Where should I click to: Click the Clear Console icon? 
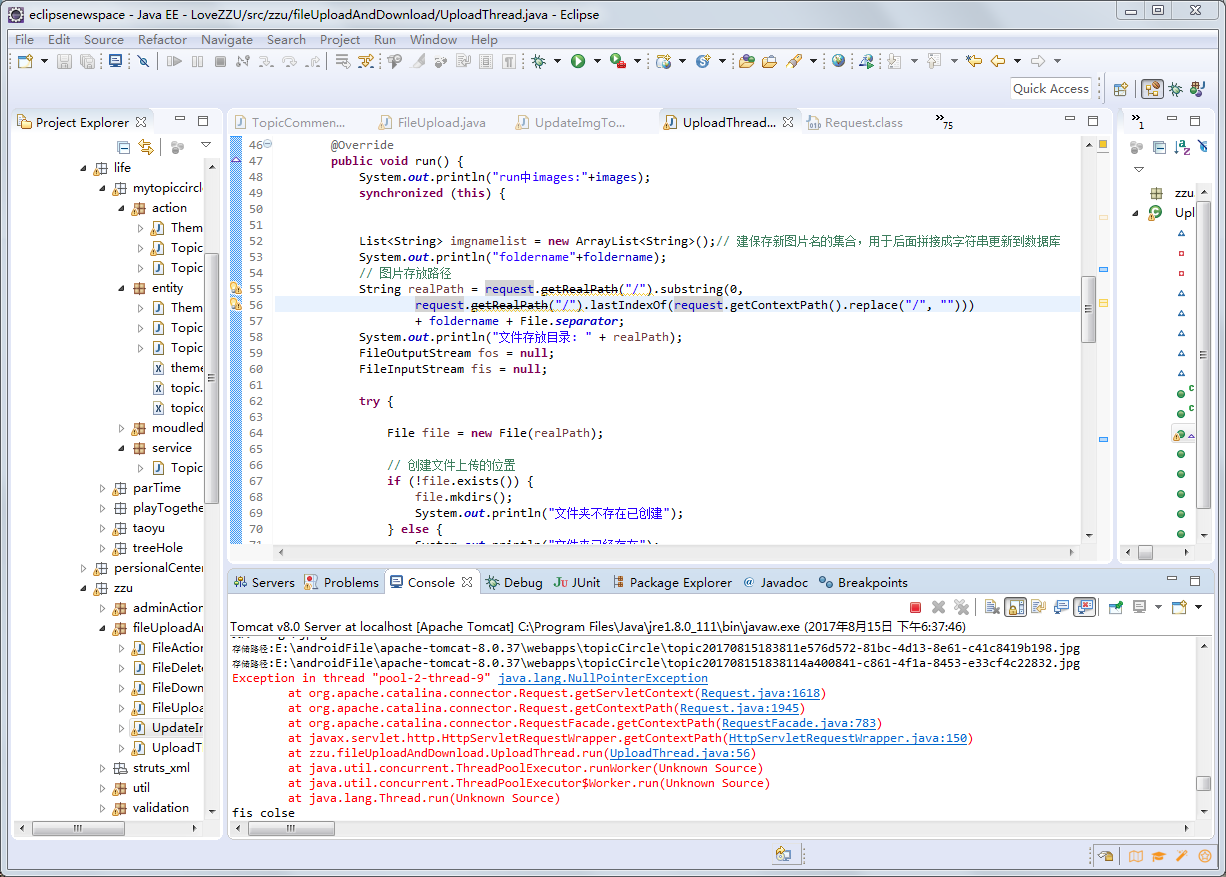pos(991,607)
